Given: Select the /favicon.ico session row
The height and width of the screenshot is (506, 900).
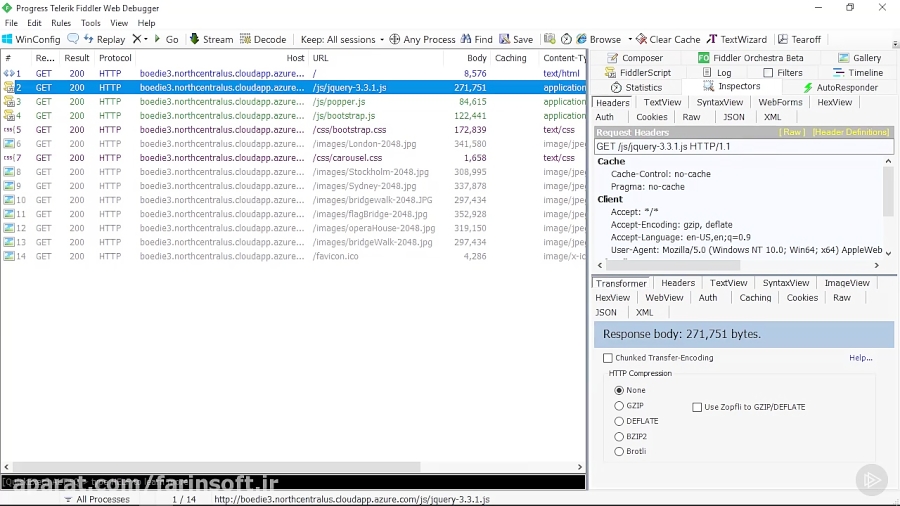Looking at the screenshot, I should (293, 256).
